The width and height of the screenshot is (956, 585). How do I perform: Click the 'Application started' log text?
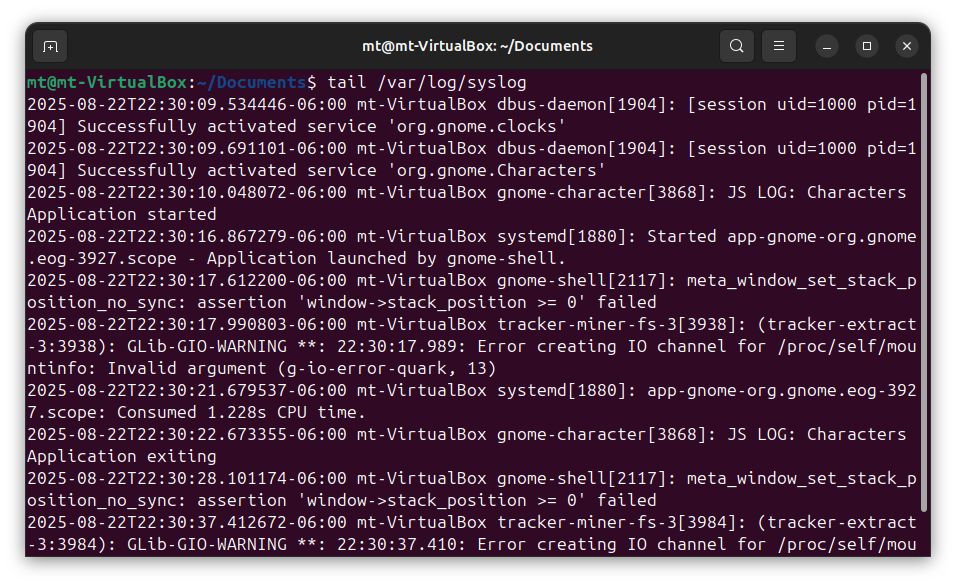point(121,214)
